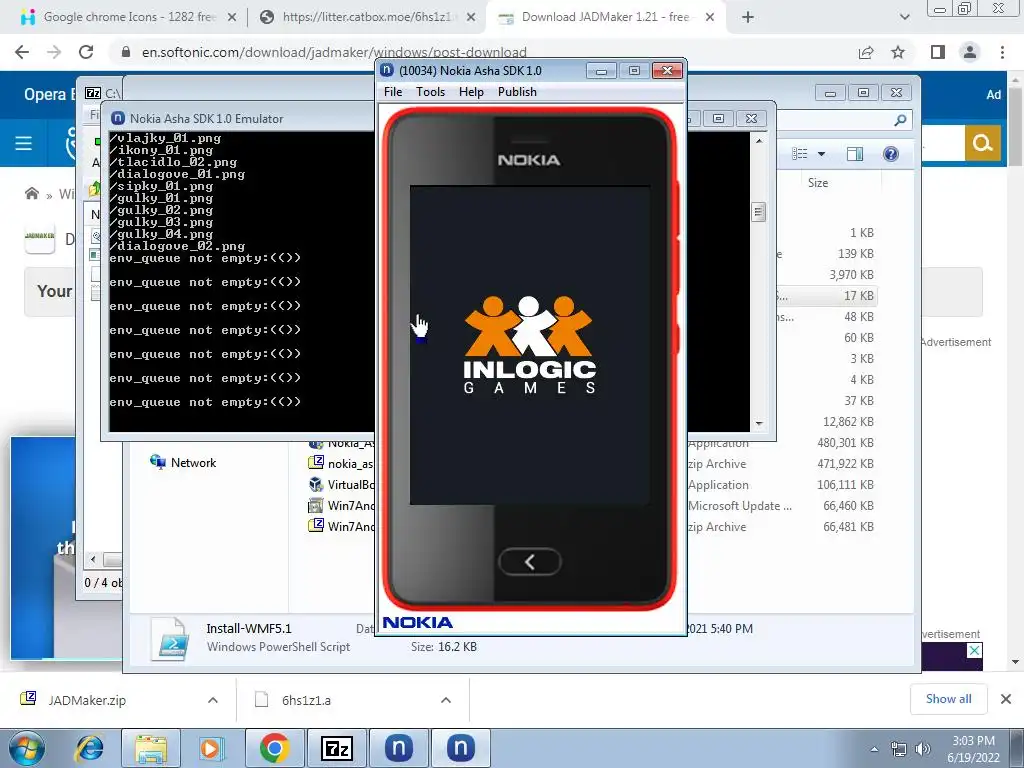Open Explorer change view dropdown arrow
The image size is (1024, 768).
click(822, 154)
